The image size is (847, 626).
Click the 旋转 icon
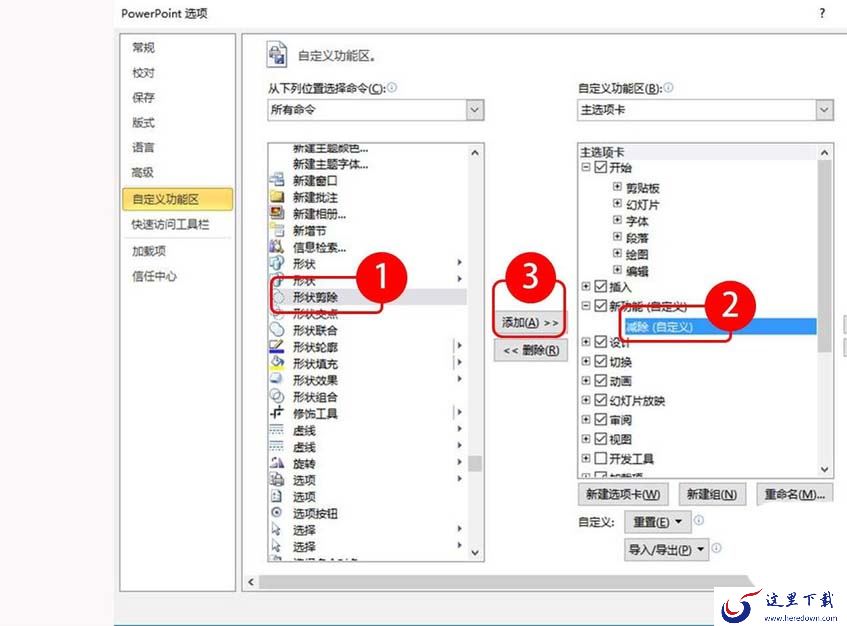(277, 463)
